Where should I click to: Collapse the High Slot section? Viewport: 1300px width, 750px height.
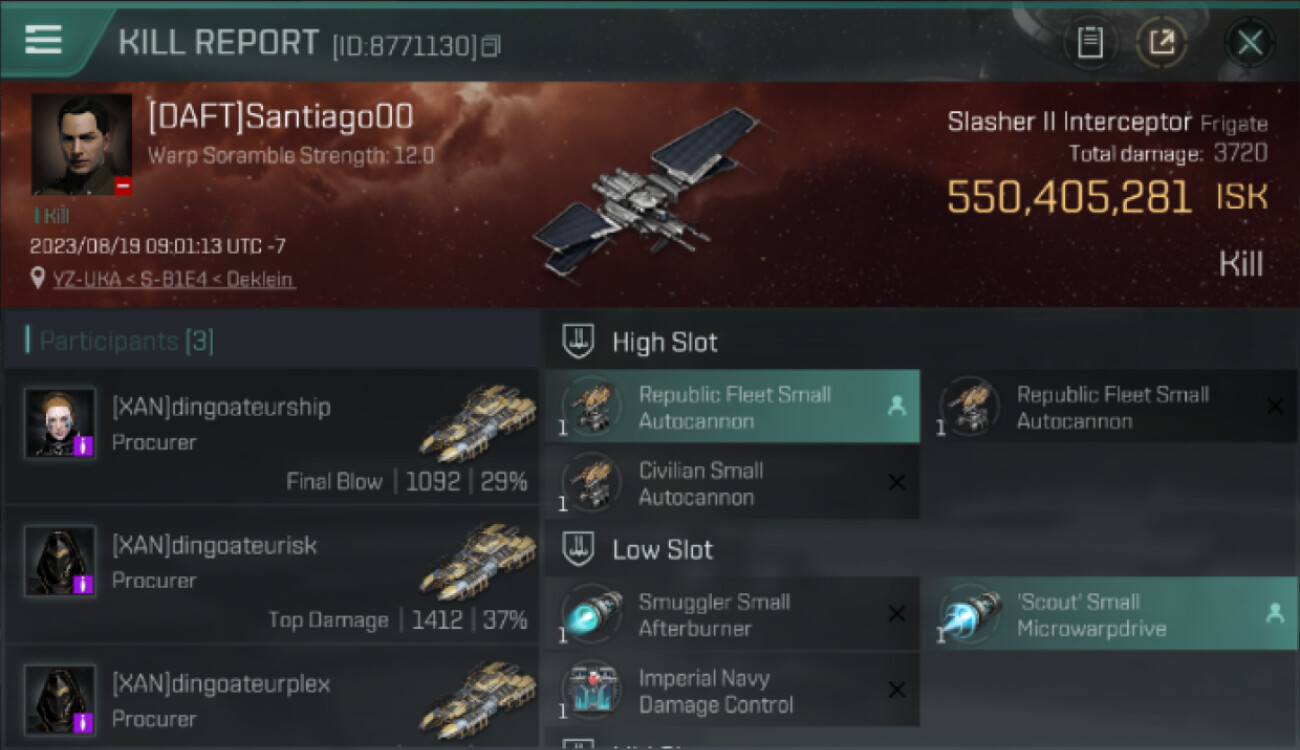[578, 342]
